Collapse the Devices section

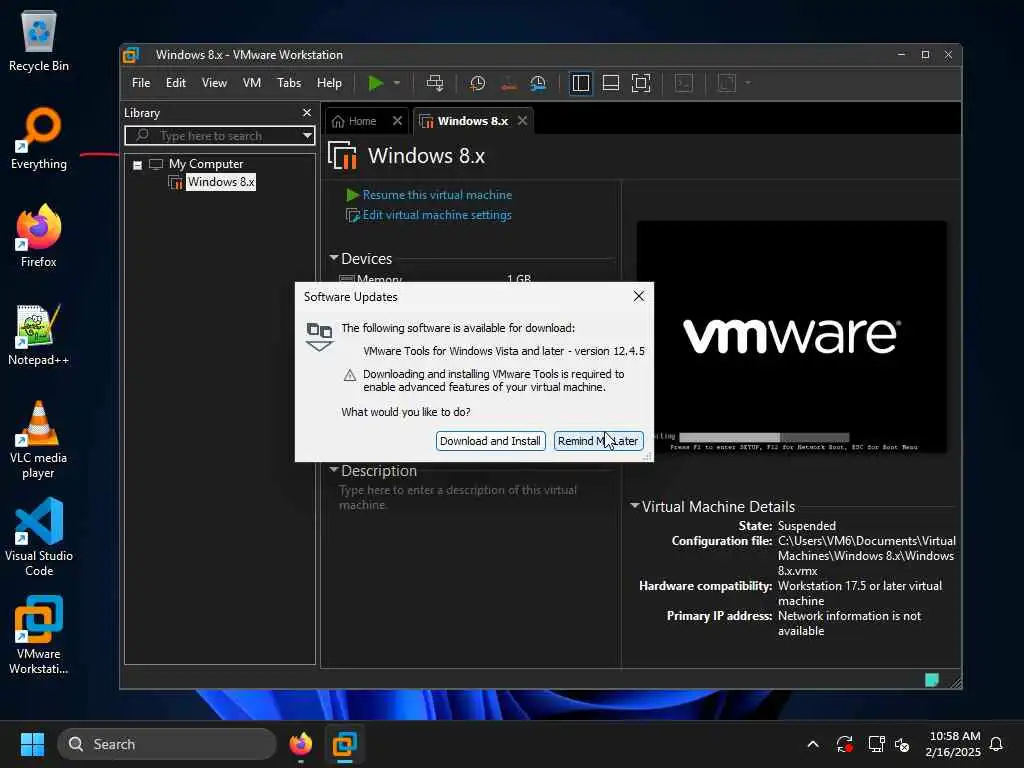click(334, 258)
